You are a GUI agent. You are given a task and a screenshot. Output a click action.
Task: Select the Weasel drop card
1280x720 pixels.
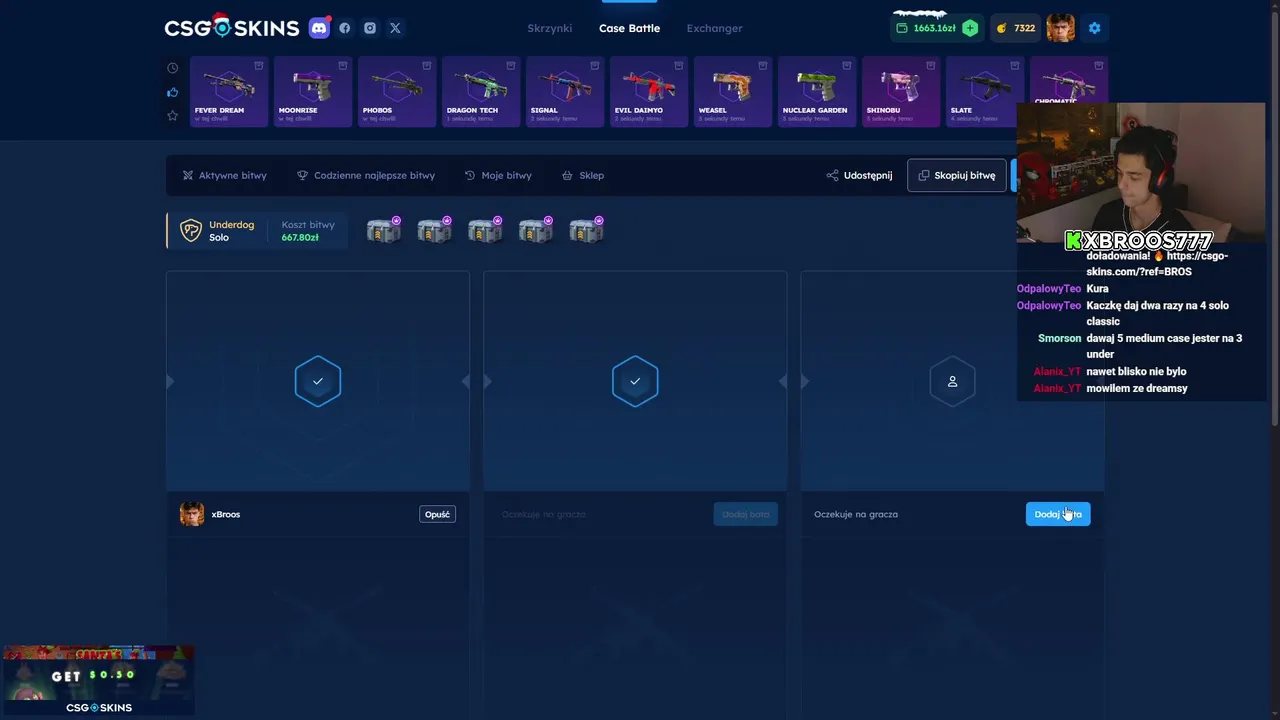click(x=733, y=92)
